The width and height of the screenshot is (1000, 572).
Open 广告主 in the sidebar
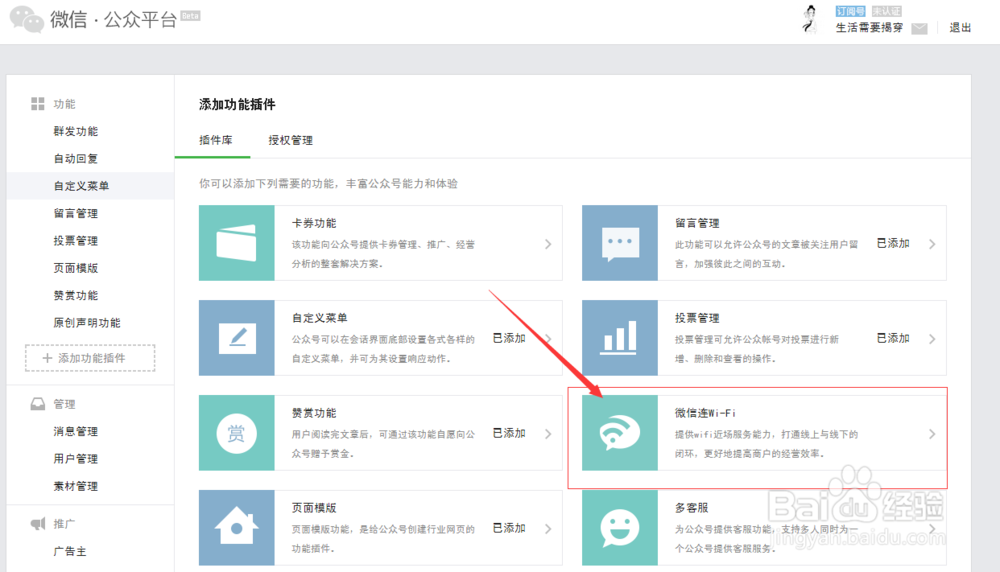(x=70, y=552)
